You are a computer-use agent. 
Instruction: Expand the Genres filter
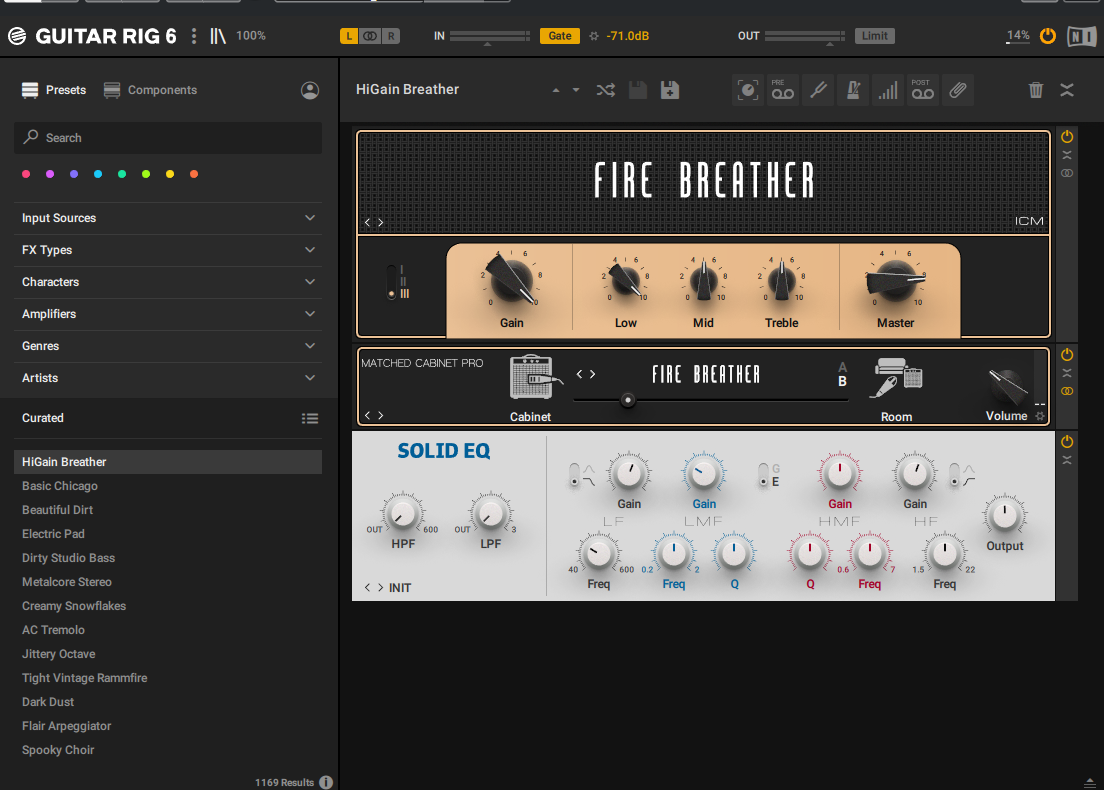click(168, 346)
